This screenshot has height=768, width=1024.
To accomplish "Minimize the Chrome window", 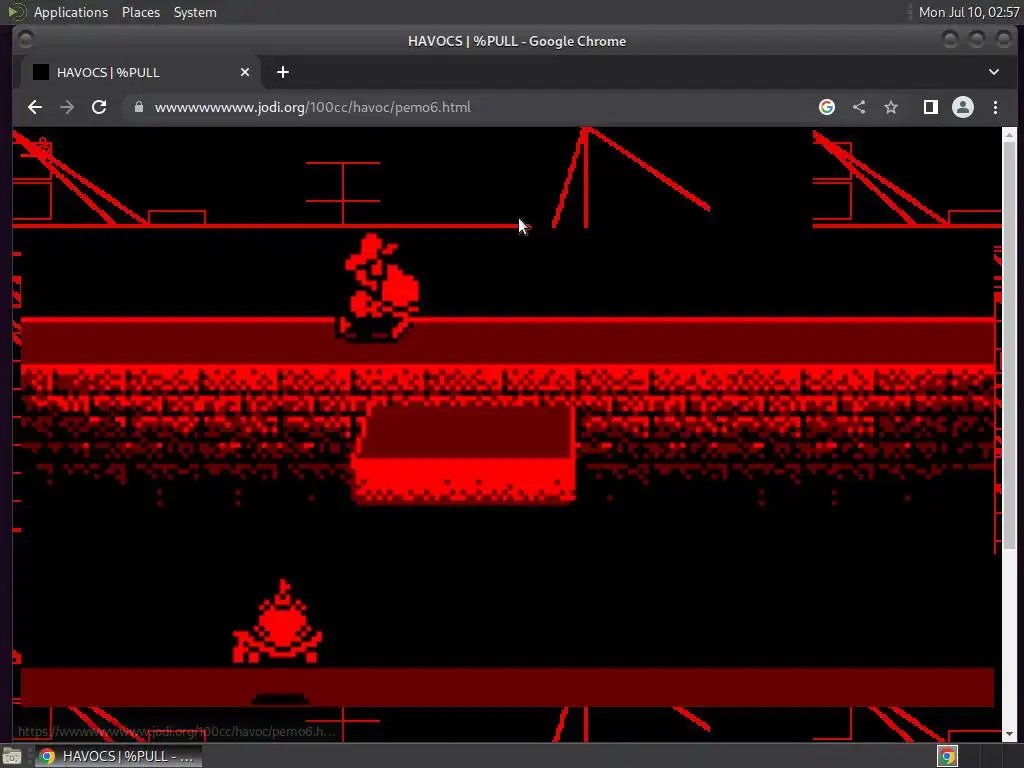I will [x=950, y=40].
